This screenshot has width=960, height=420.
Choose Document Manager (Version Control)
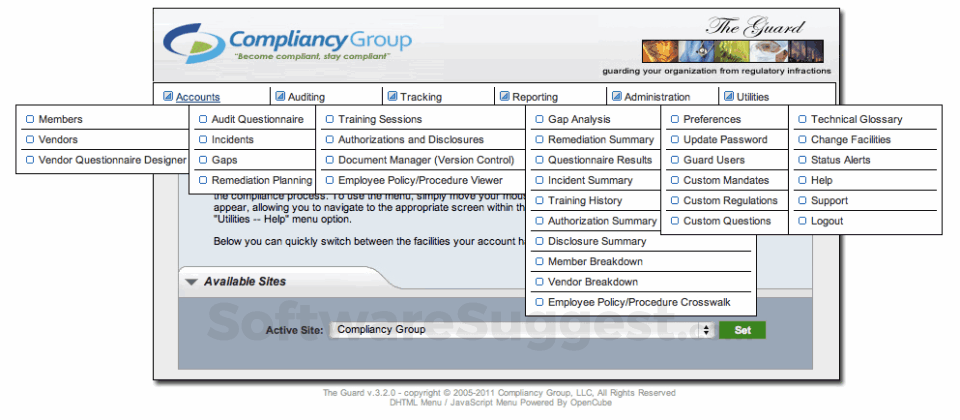tap(424, 160)
